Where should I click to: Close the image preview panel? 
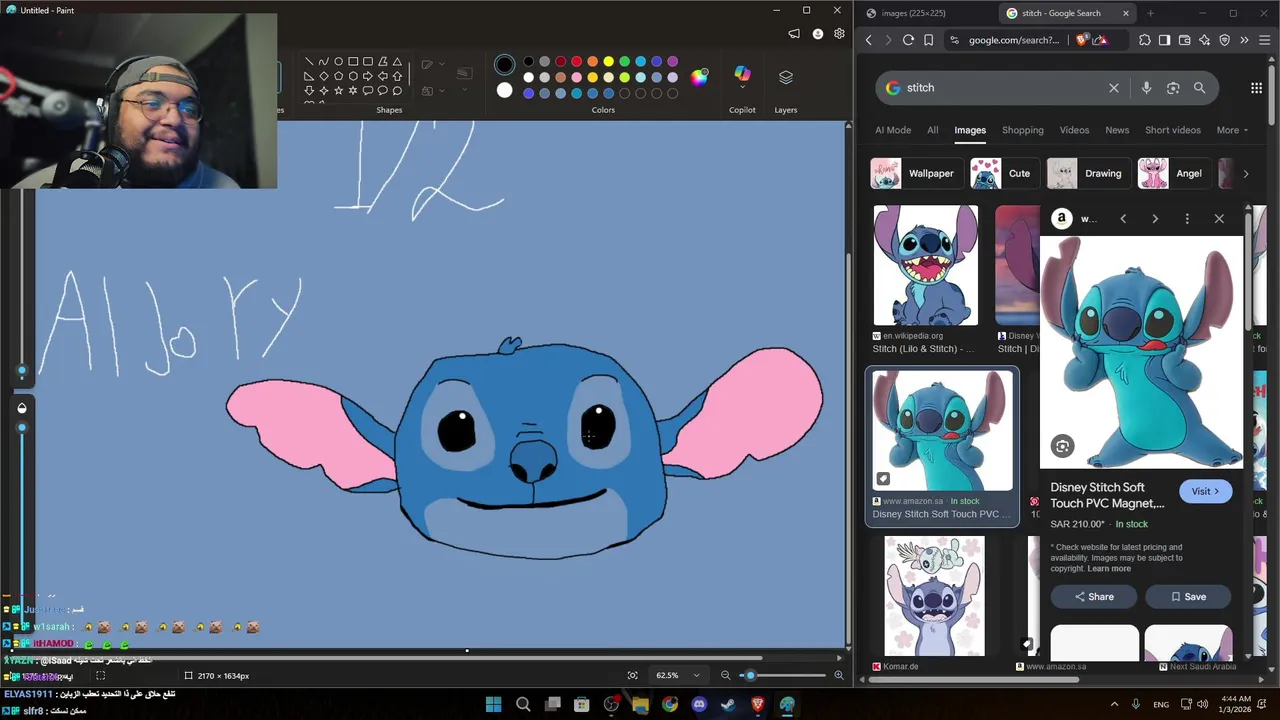click(x=1219, y=219)
